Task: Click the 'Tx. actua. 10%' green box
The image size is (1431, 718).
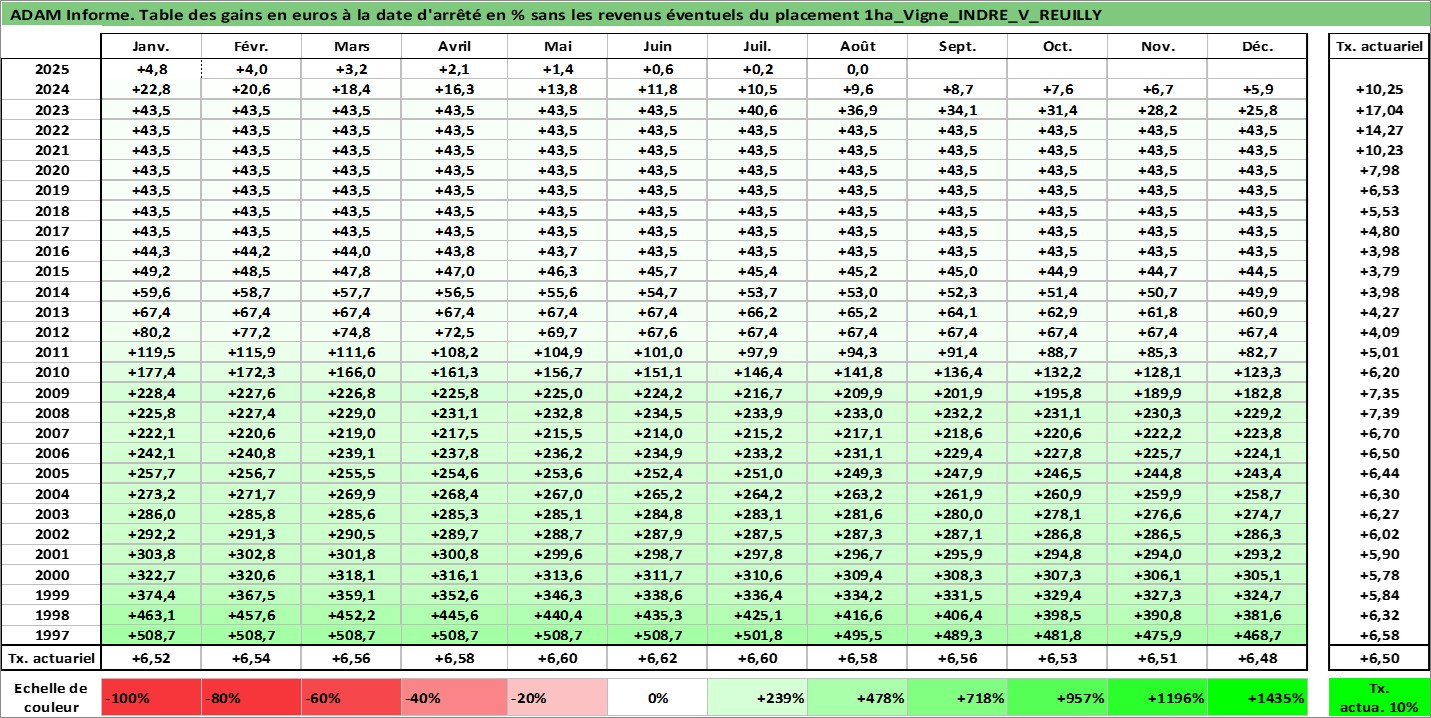Action: tap(1379, 698)
